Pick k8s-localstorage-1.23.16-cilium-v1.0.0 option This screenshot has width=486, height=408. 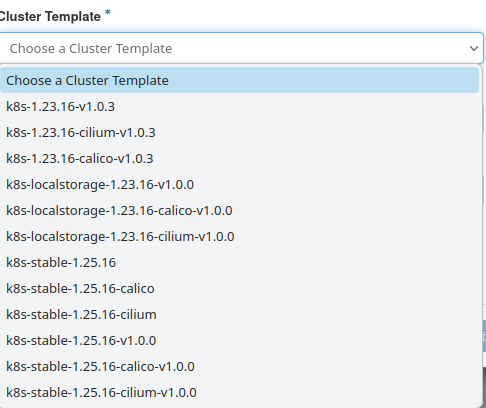click(x=239, y=237)
